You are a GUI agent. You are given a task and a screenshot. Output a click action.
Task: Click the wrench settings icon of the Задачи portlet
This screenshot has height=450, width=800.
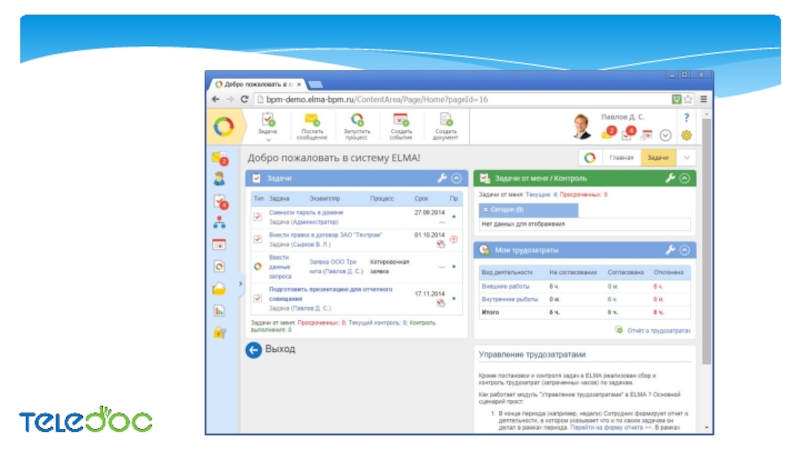pos(442,178)
